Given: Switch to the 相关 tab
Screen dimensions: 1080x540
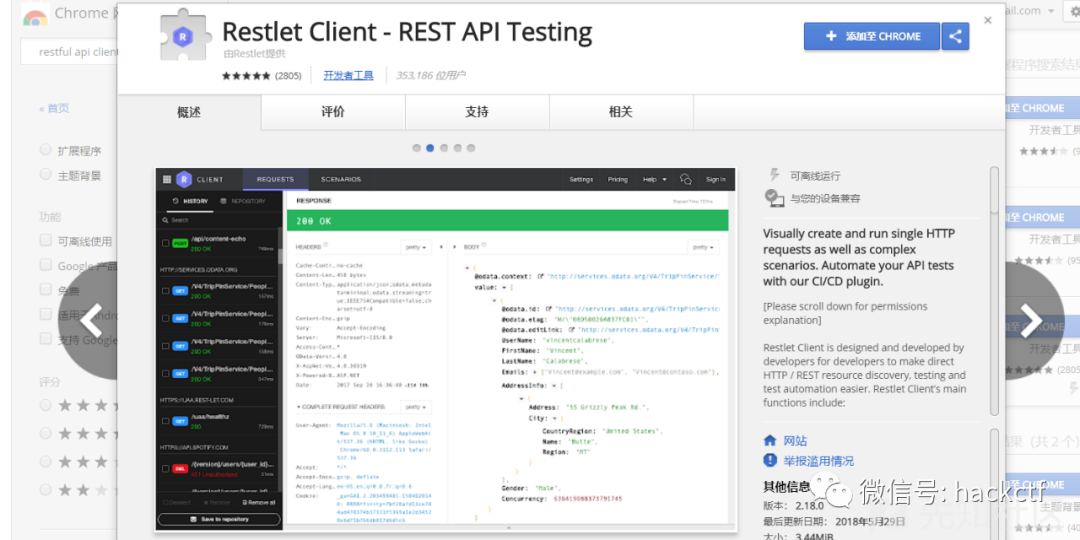Looking at the screenshot, I should coord(621,112).
